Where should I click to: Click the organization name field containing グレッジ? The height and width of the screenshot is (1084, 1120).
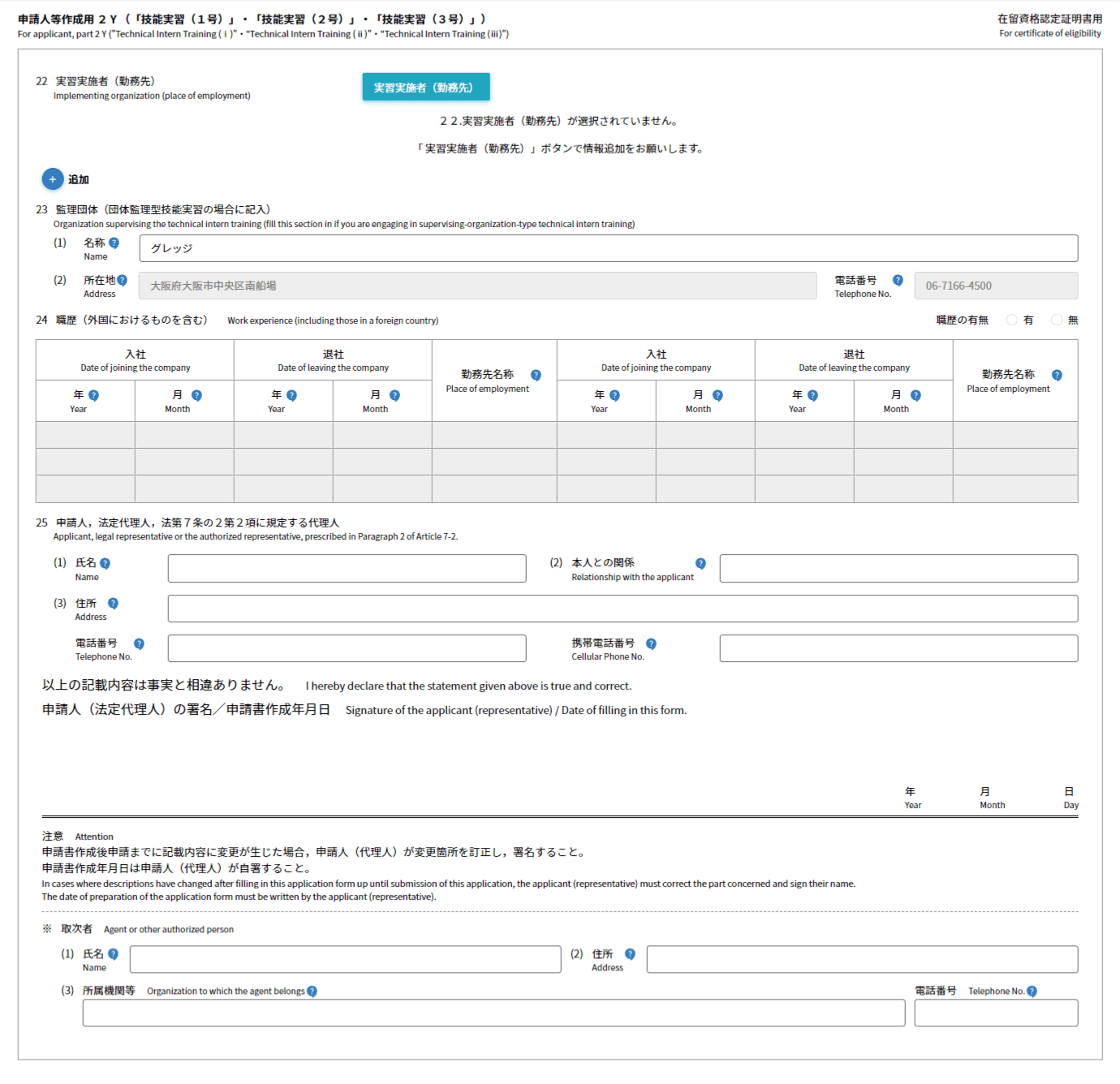[x=608, y=248]
